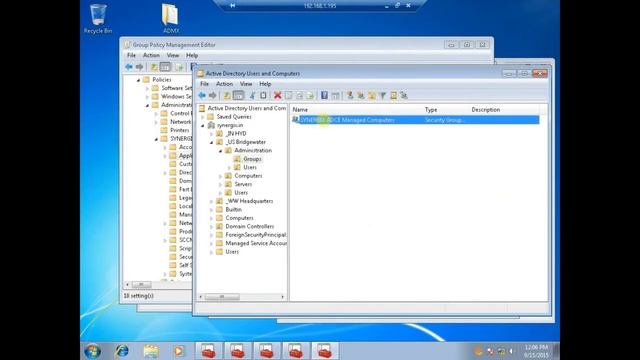
Task: Expand the Saved Queries node
Action: [203, 117]
